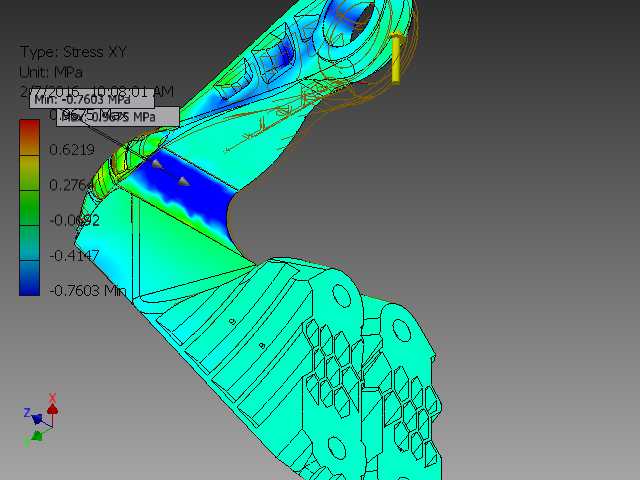Click the '-0.7603 Min' legend value
Viewport: 640px width, 480px height.
click(88, 291)
